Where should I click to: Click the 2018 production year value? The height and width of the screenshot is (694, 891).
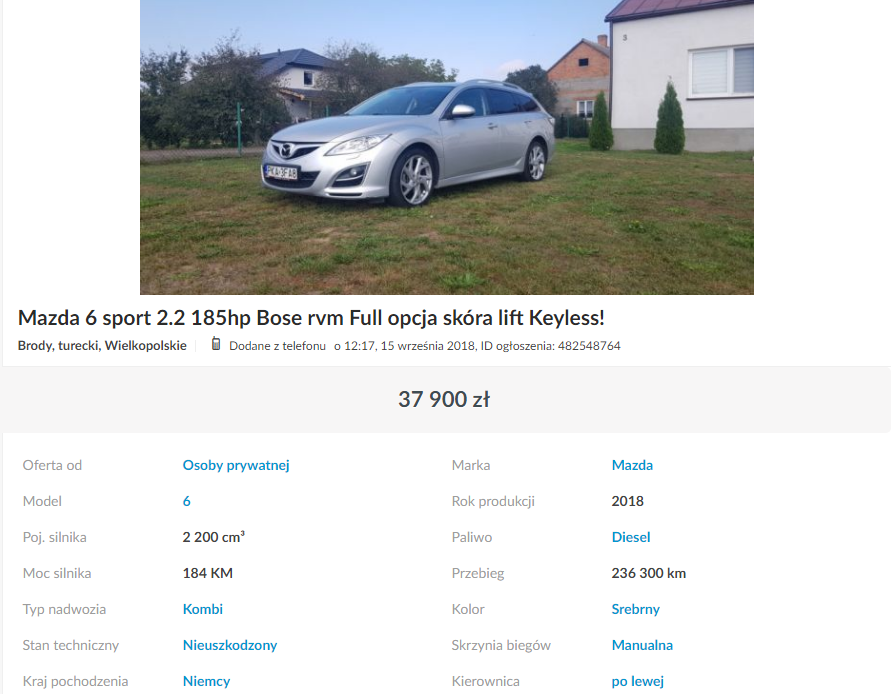tap(627, 501)
